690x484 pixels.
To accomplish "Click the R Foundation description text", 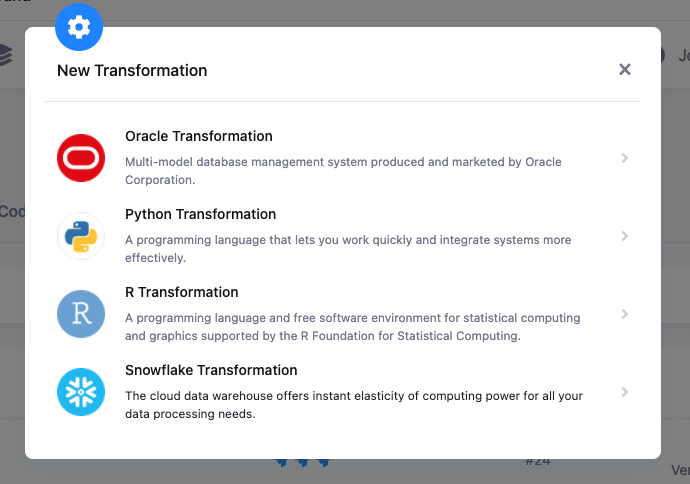I will (x=352, y=327).
